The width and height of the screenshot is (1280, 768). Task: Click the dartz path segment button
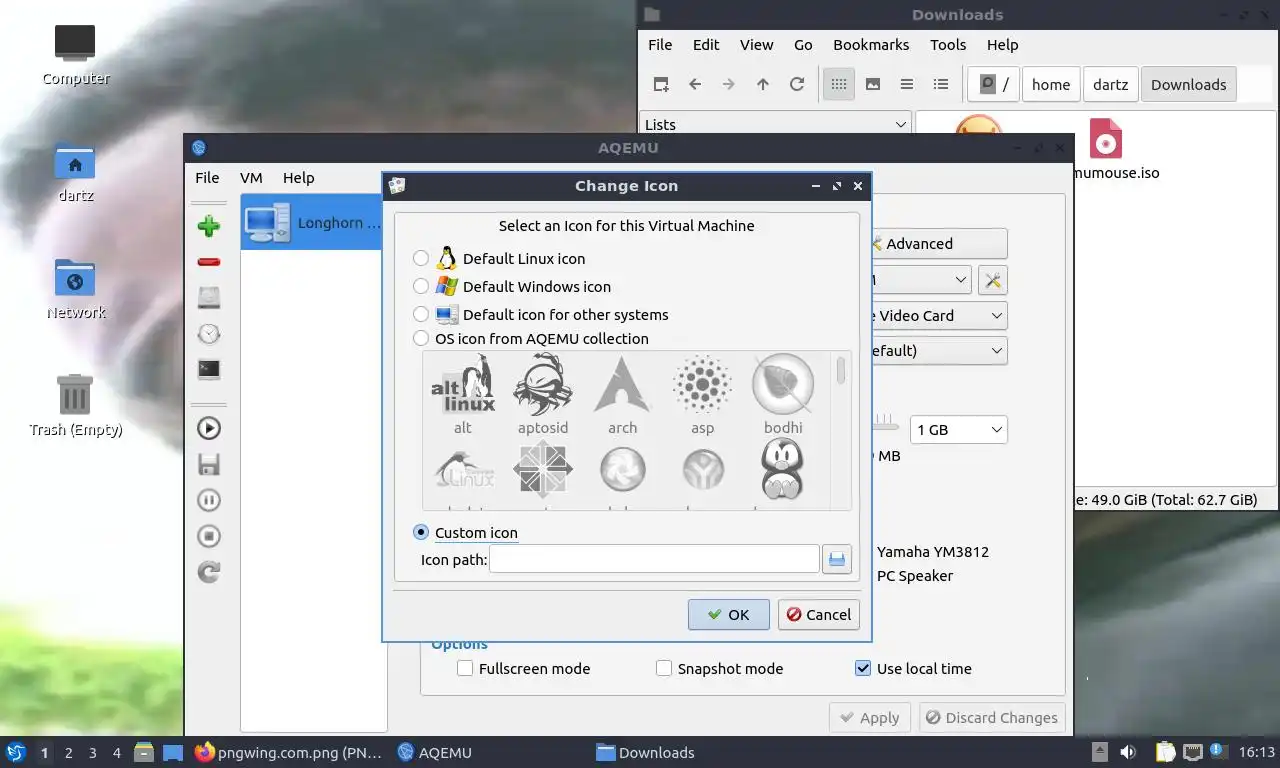[x=1110, y=84]
